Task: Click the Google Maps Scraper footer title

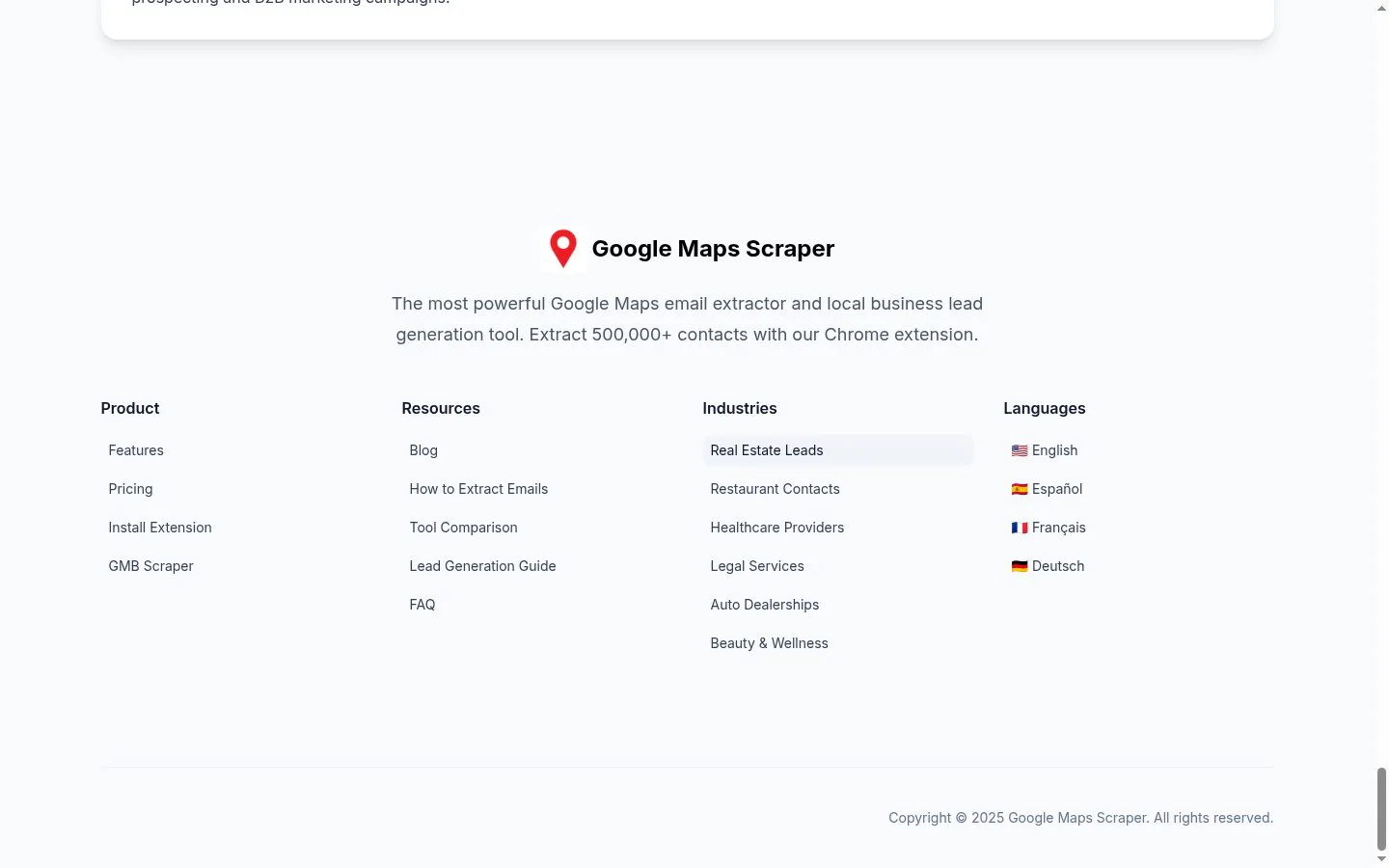Action: [713, 249]
